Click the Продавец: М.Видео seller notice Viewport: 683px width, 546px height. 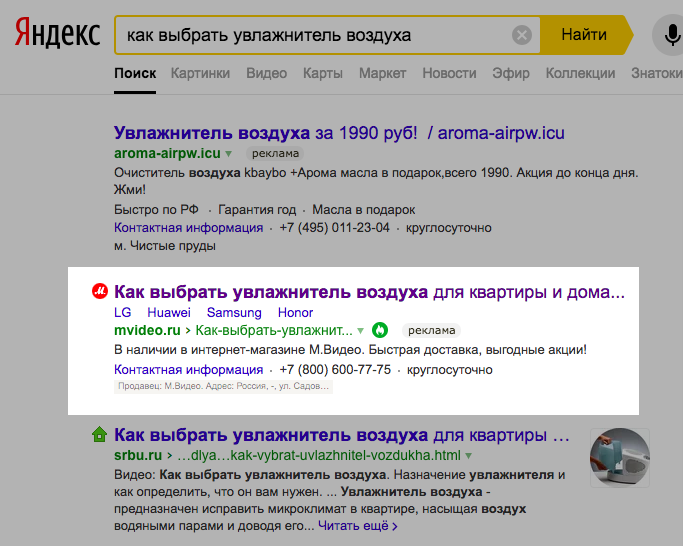click(223, 387)
